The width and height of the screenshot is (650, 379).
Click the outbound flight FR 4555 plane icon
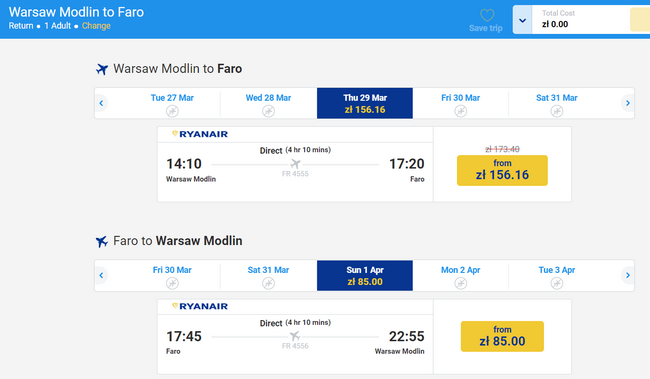pyautogui.click(x=295, y=164)
